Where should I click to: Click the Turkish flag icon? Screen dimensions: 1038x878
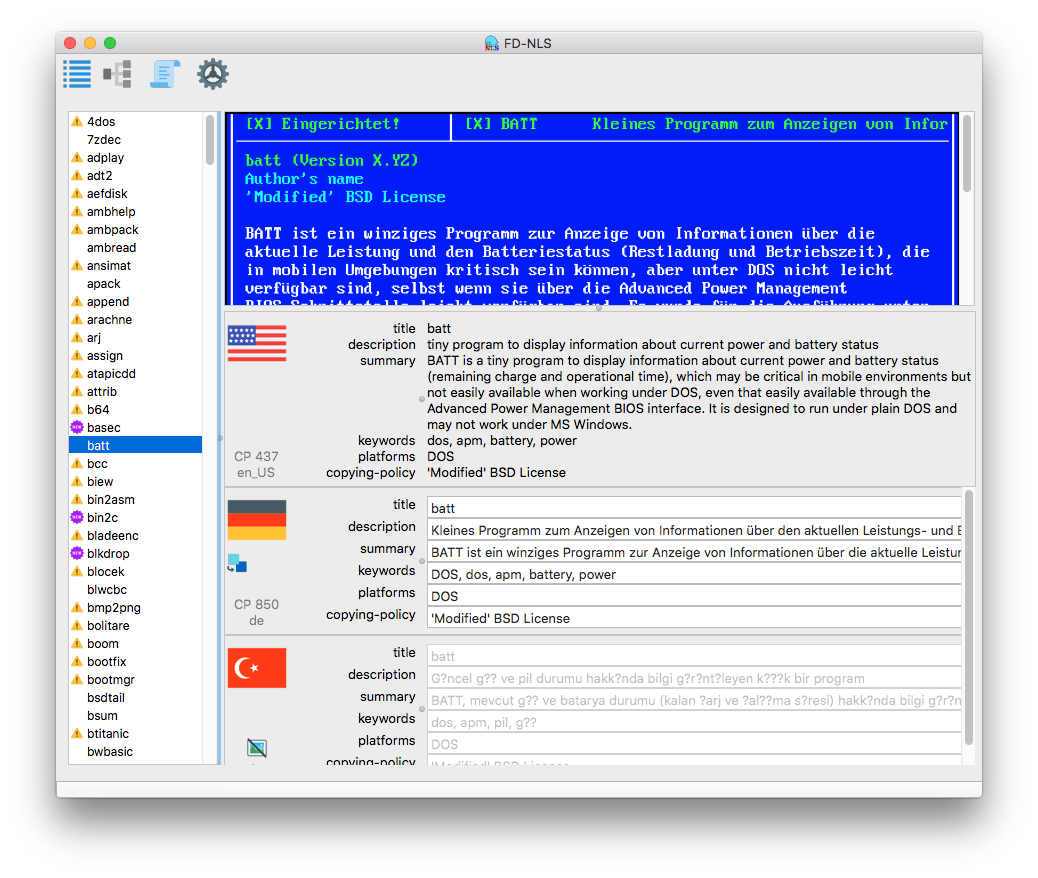point(257,667)
